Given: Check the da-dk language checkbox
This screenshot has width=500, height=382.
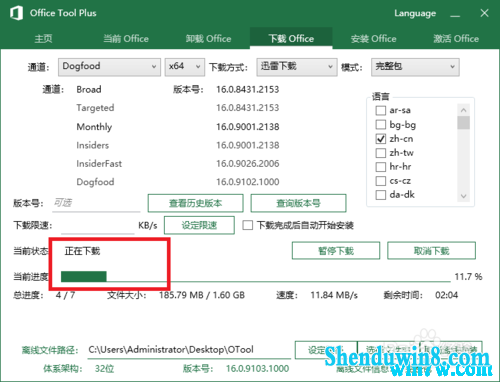Looking at the screenshot, I should tap(381, 194).
